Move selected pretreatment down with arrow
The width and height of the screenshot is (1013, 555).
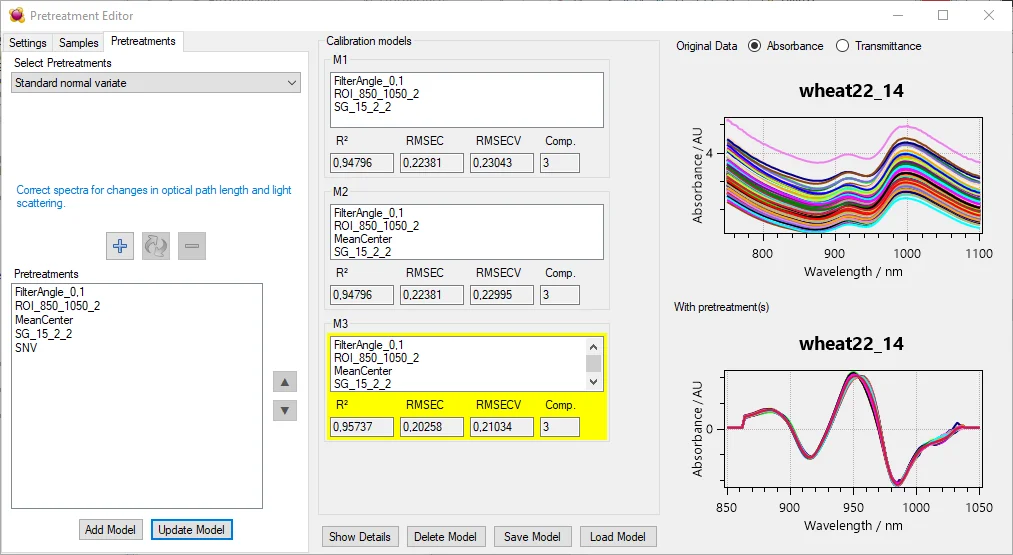pyautogui.click(x=285, y=410)
